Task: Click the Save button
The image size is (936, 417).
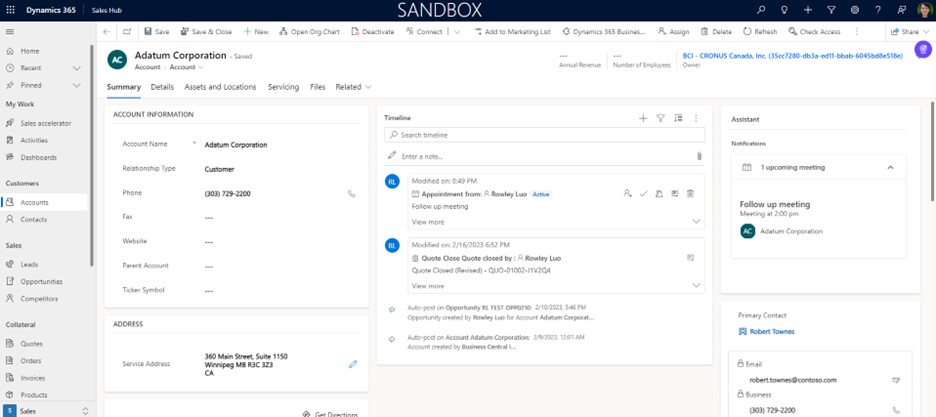Action: (156, 32)
